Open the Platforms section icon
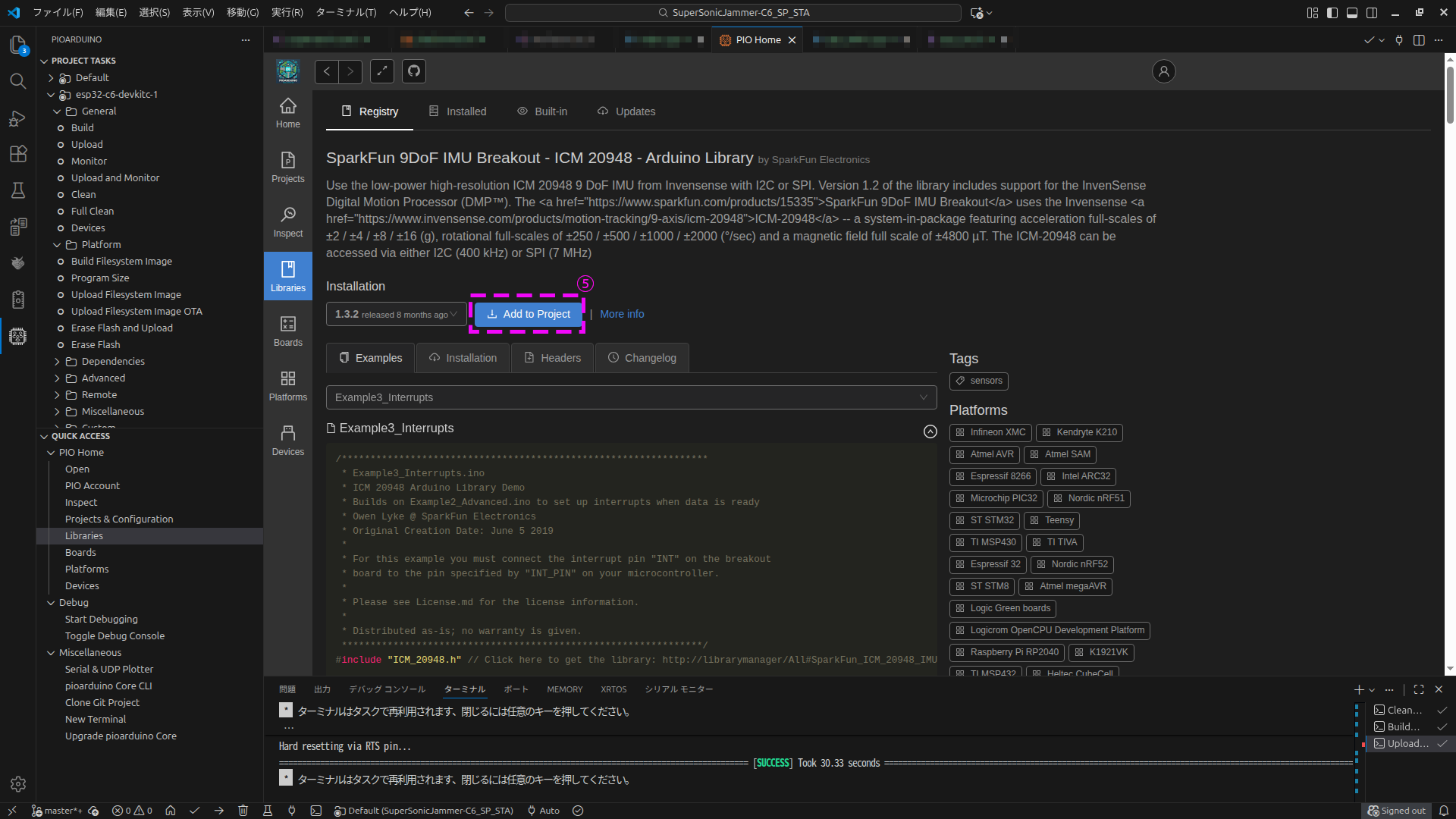1456x819 pixels. 287,385
